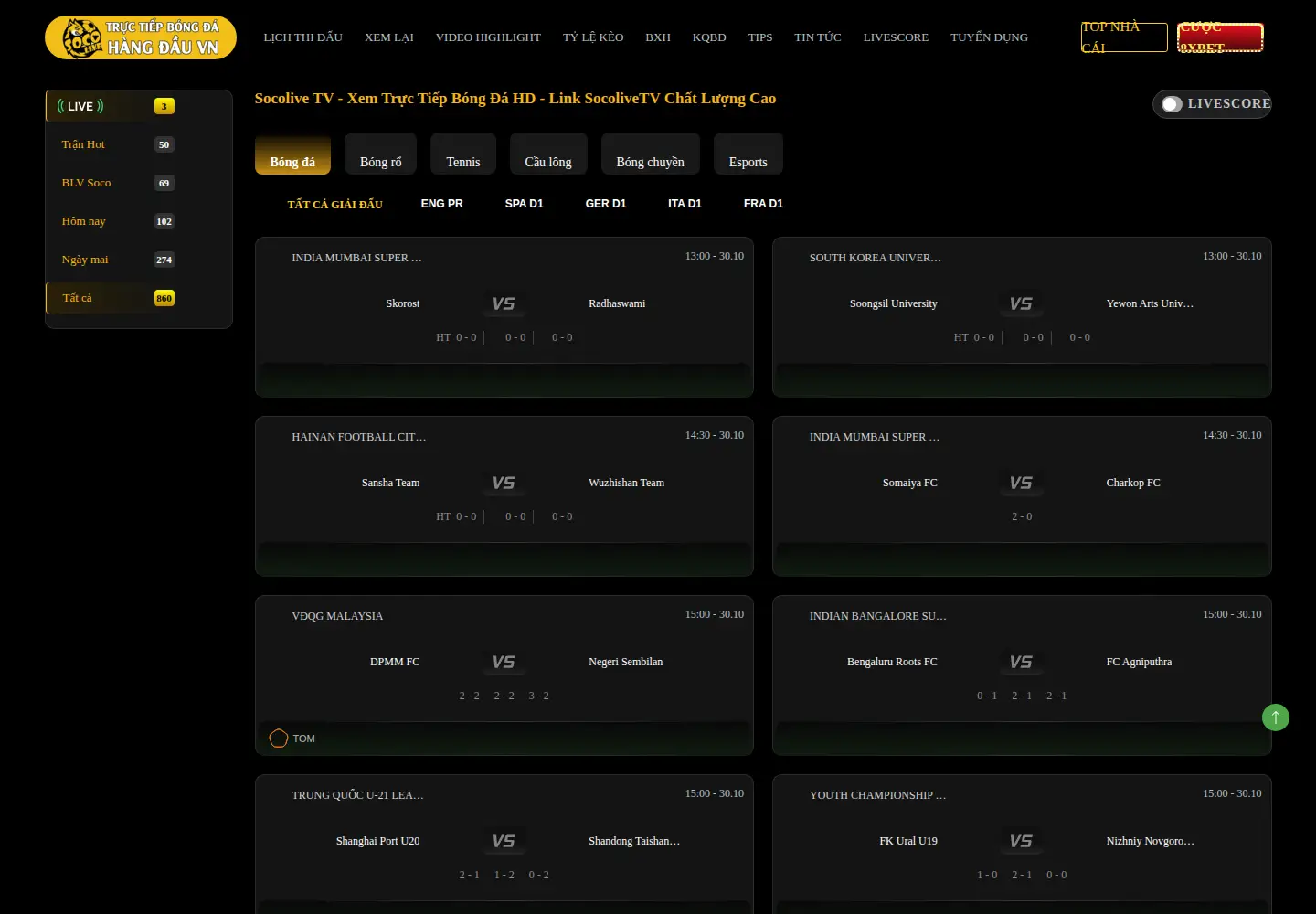The image size is (1316, 914).
Task: Open LIVESCORE in the top navigation menu
Action: point(896,37)
